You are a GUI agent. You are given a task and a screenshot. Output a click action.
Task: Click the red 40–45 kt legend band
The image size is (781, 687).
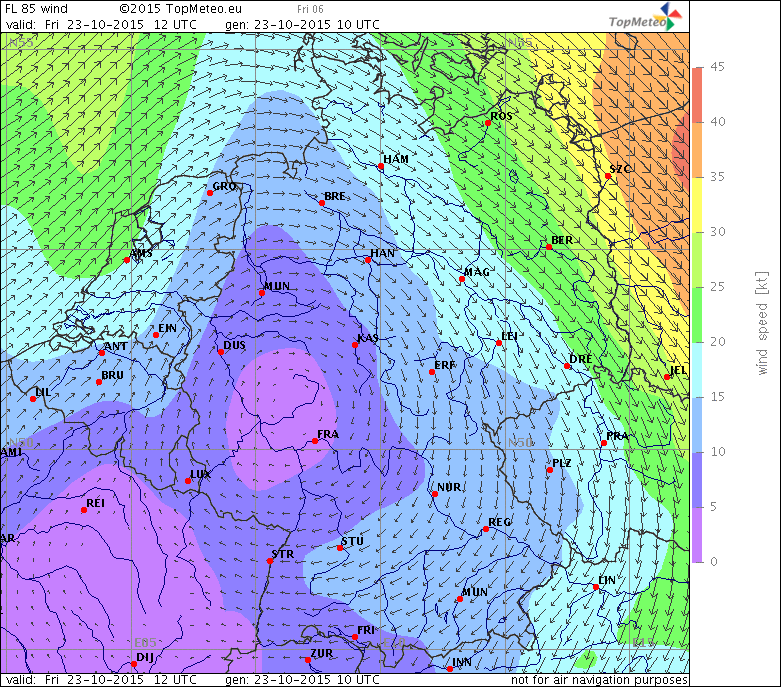click(x=698, y=94)
